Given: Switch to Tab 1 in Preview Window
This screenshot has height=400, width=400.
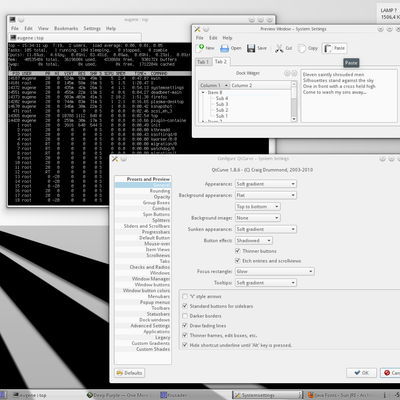Looking at the screenshot, I should point(203,62).
